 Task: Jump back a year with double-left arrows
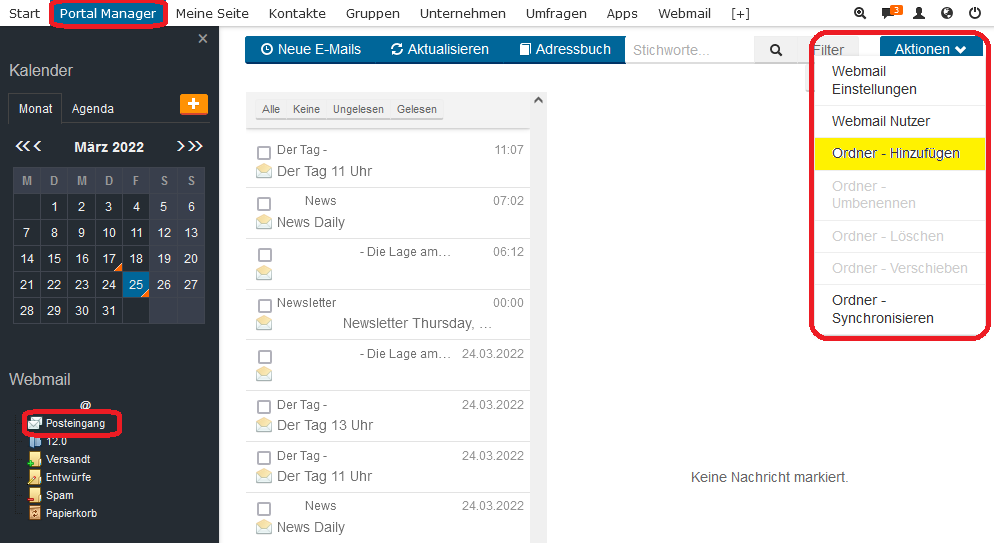[22, 146]
